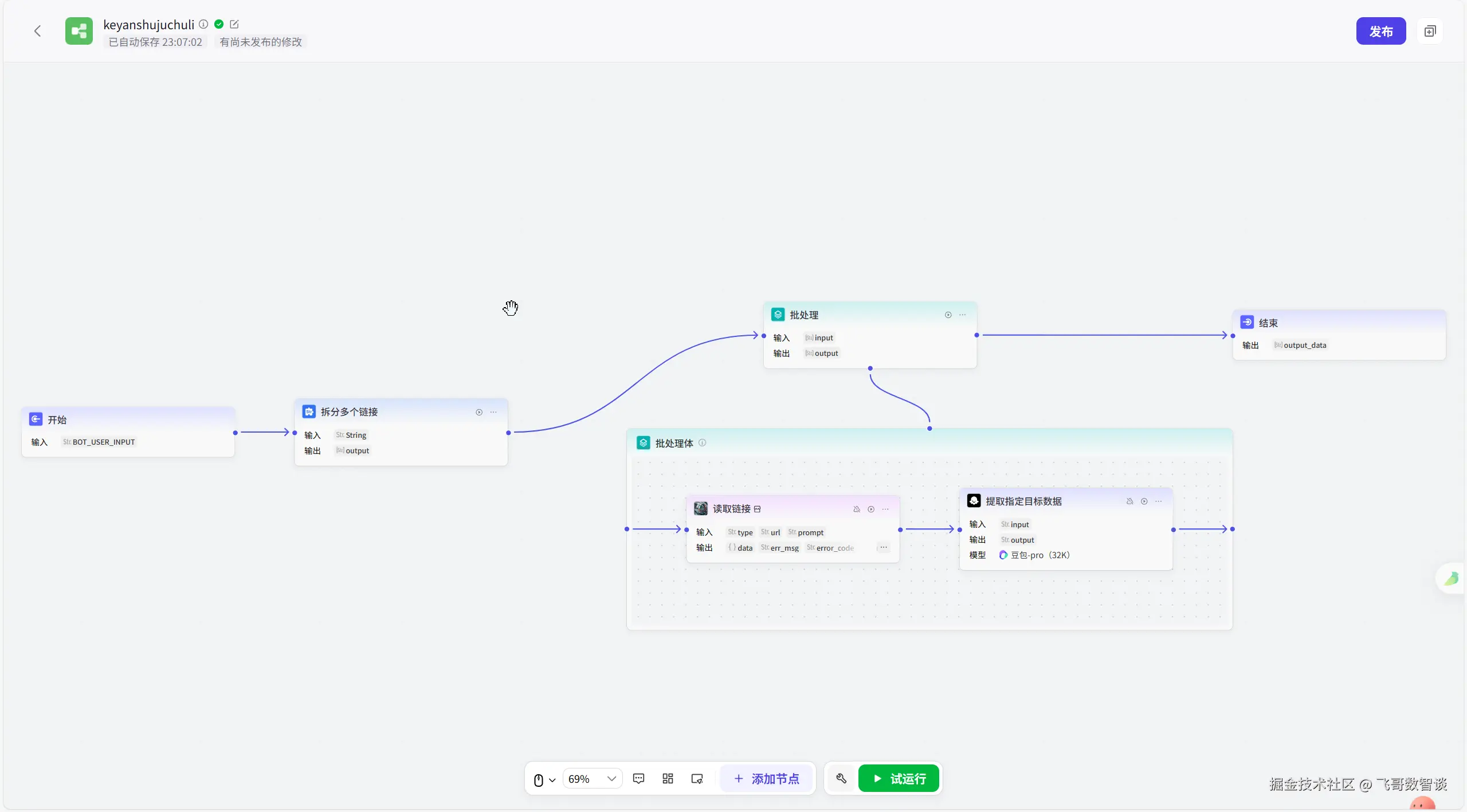
Task: Click the edit pencil beside keyanshujuchuli
Action: click(x=234, y=24)
